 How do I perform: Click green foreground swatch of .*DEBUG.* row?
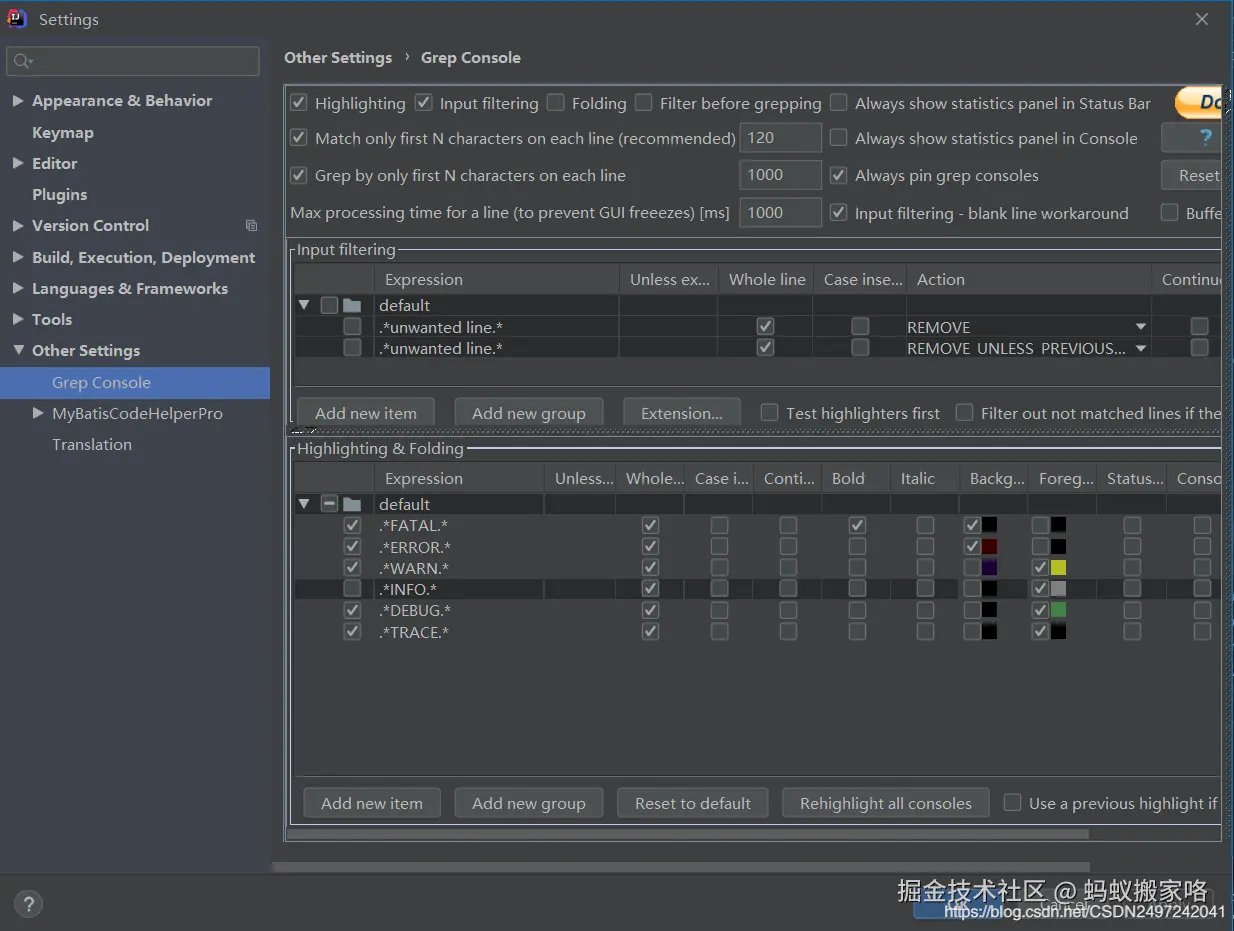click(x=1058, y=610)
